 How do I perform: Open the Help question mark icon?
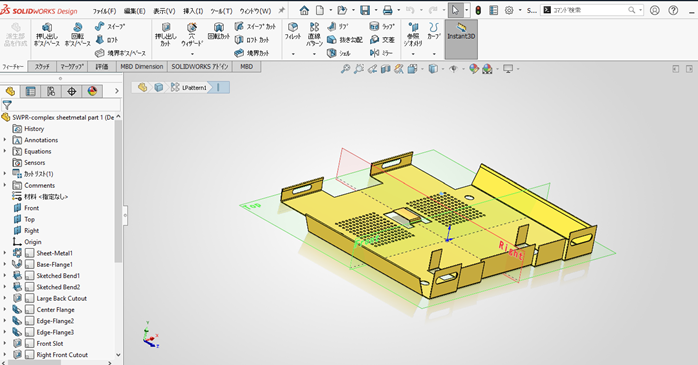click(x=674, y=10)
